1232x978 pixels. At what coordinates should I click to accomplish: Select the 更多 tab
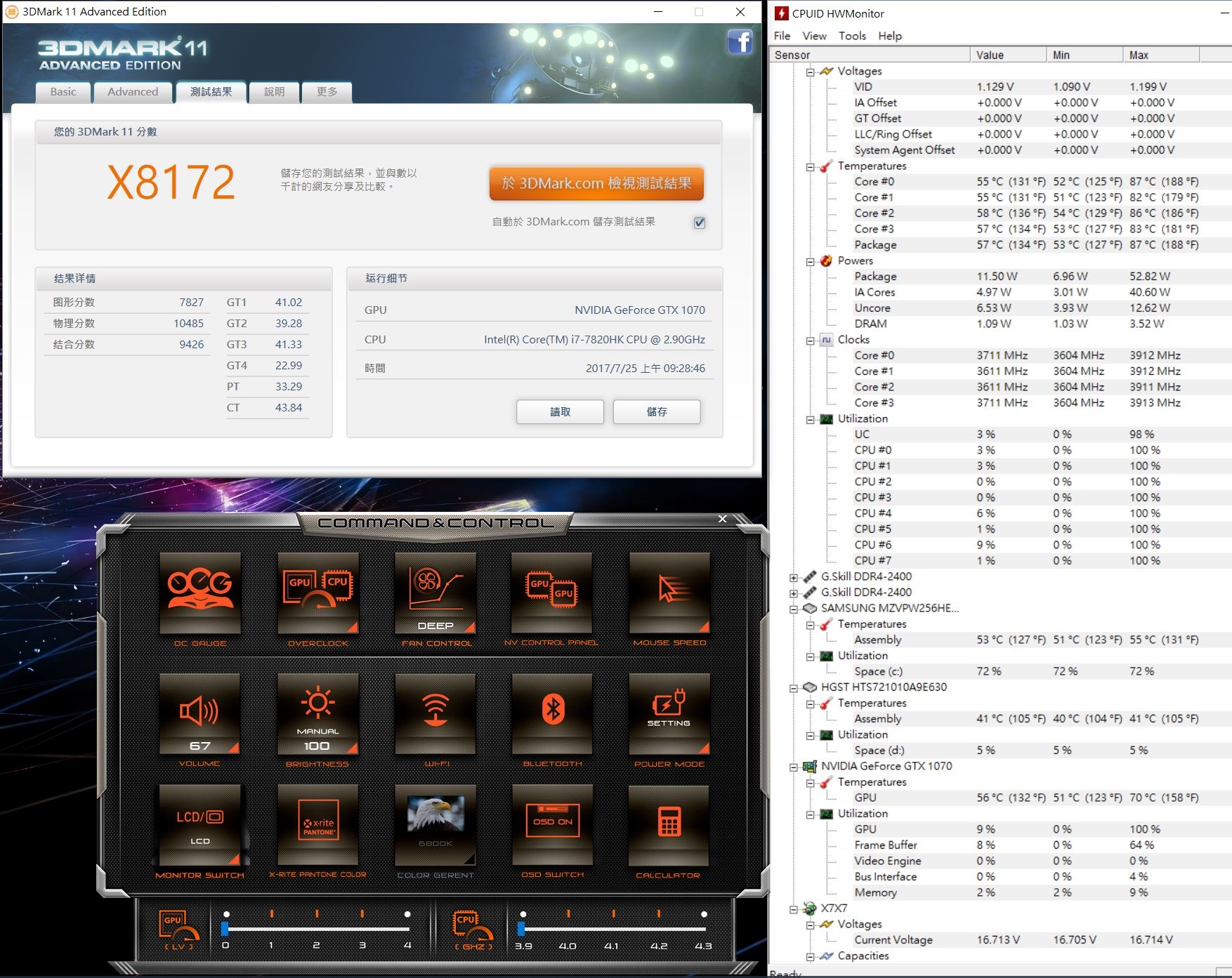(327, 92)
